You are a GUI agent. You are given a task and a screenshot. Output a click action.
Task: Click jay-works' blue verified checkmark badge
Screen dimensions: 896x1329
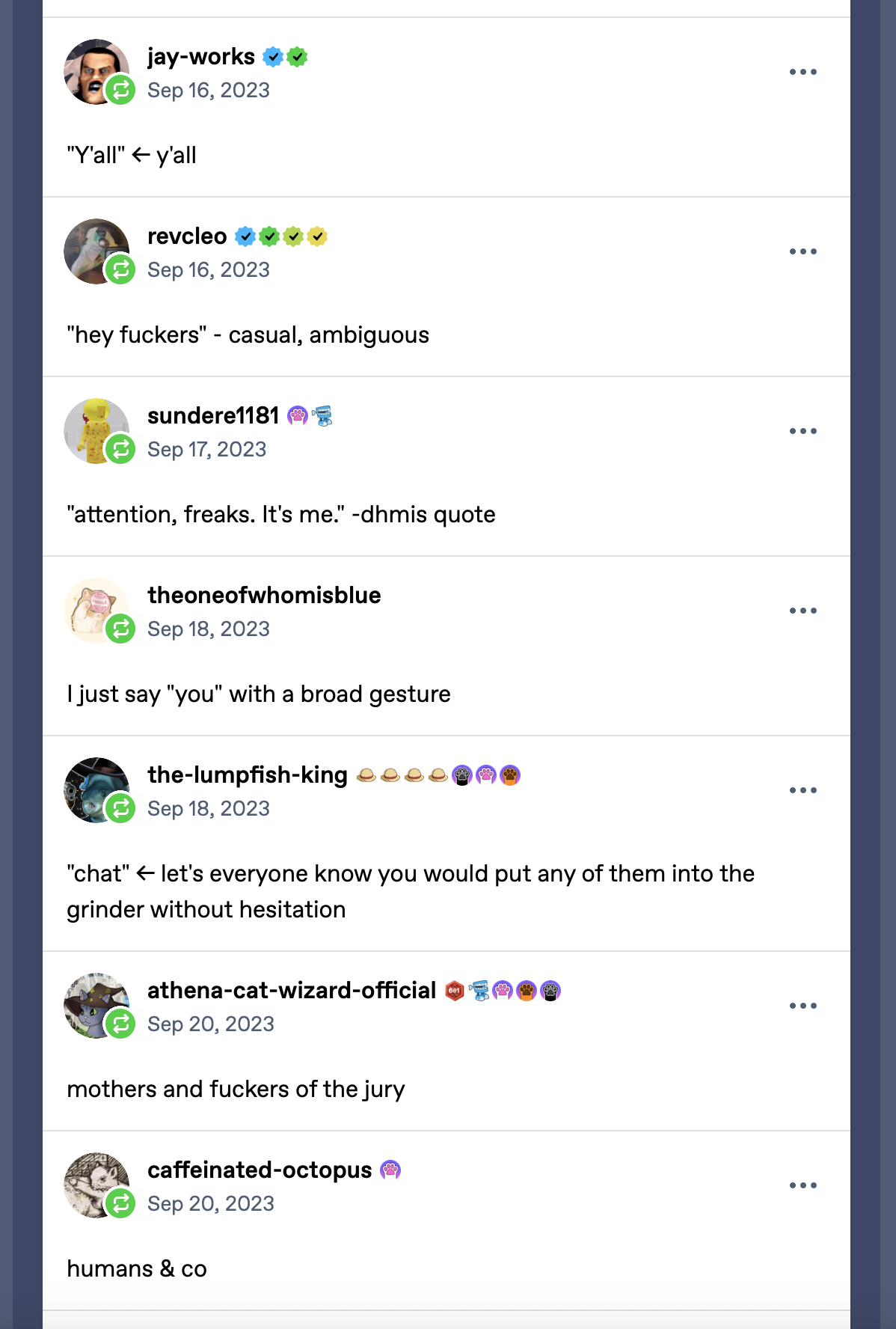click(273, 57)
